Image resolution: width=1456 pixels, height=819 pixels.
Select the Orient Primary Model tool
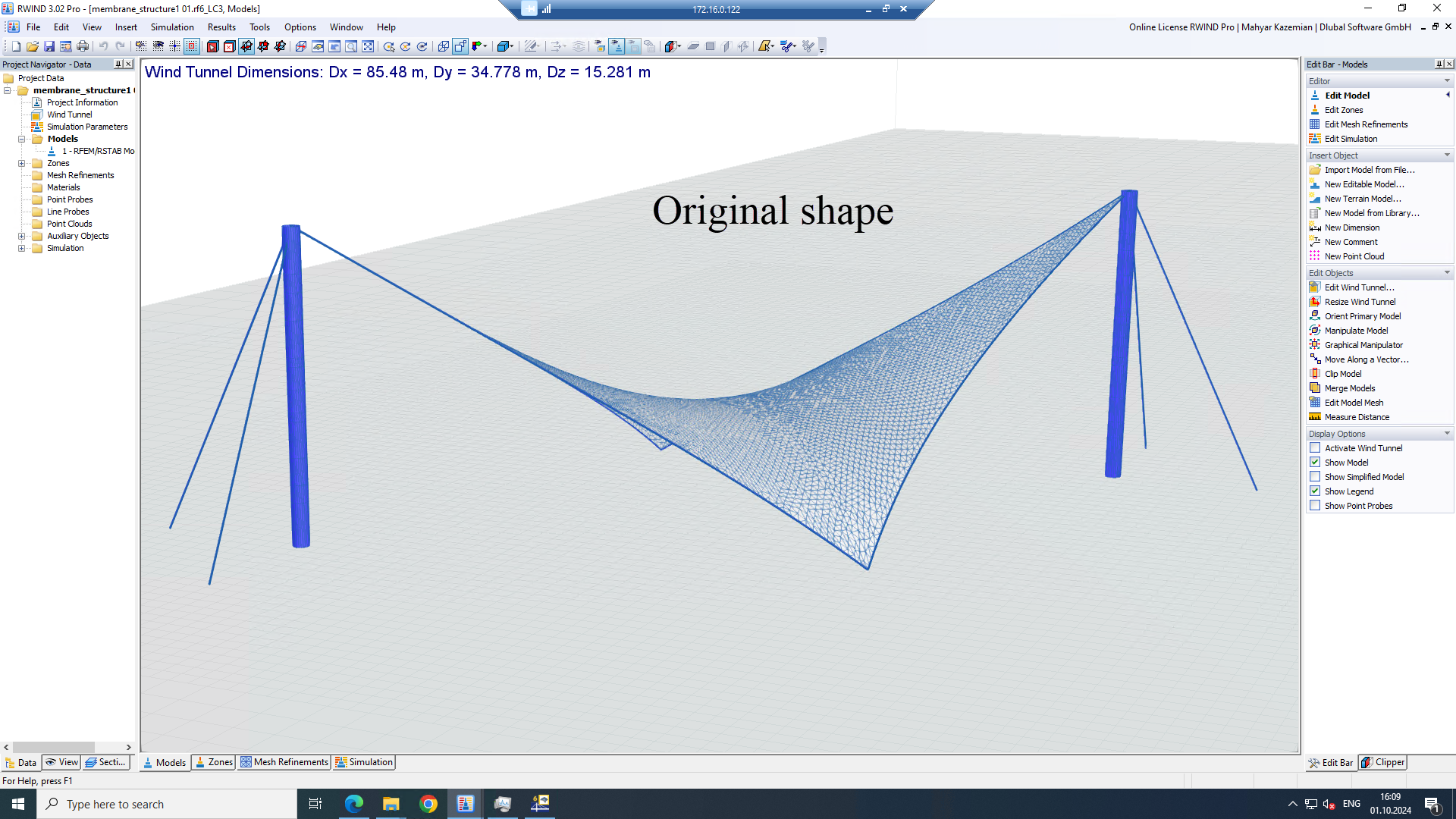point(1362,316)
